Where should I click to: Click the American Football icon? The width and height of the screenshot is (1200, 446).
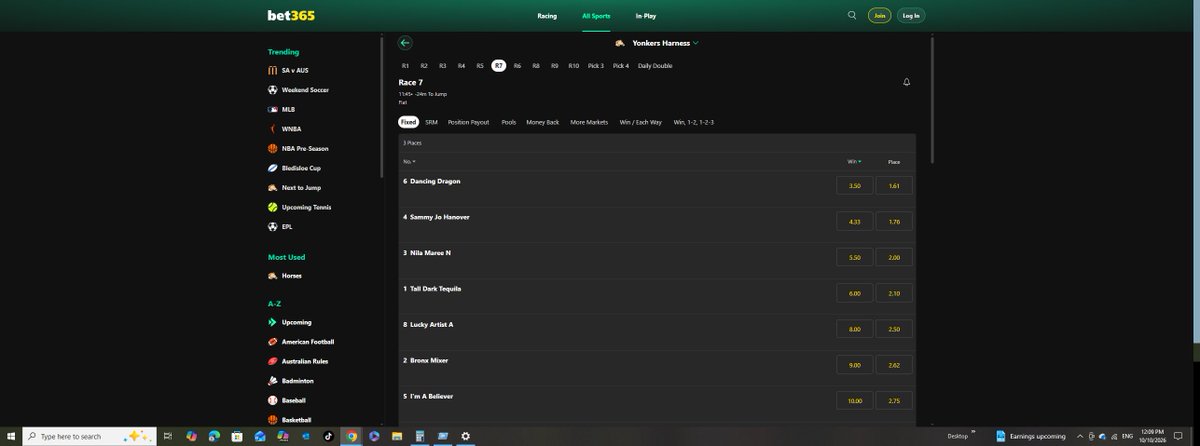[272, 342]
